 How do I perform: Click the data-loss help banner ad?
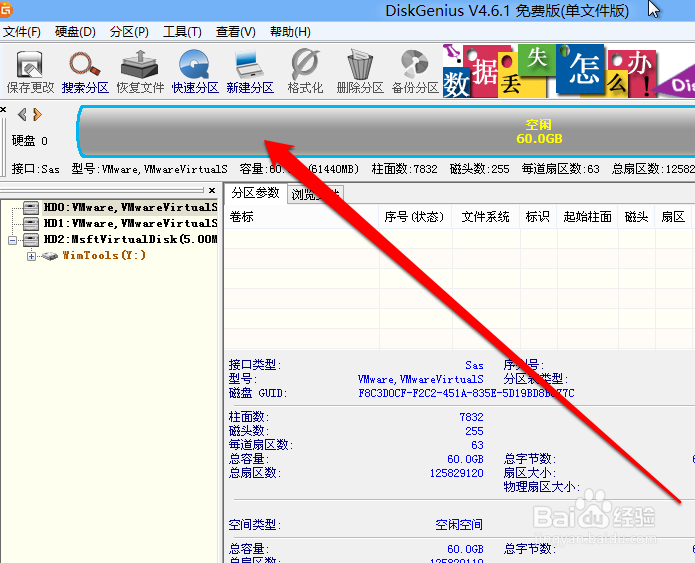coord(569,71)
